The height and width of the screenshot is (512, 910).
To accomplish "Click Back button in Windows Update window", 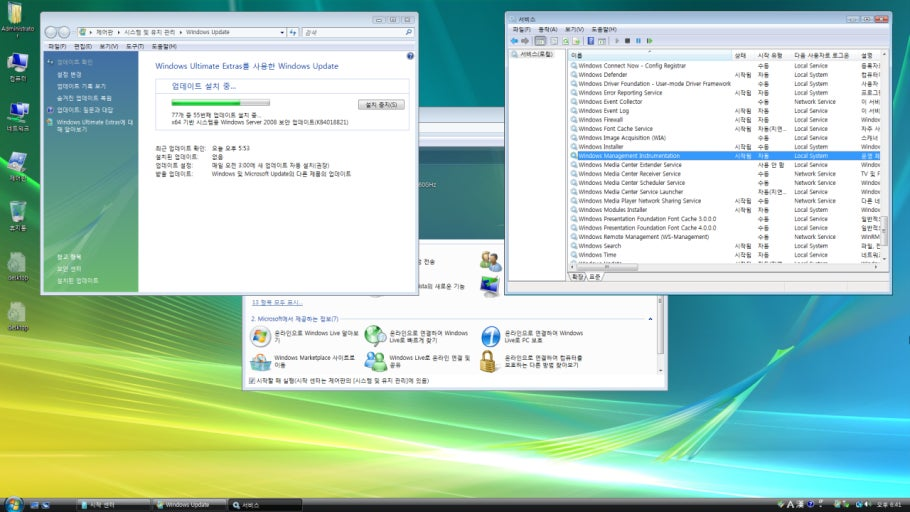I will pos(51,33).
